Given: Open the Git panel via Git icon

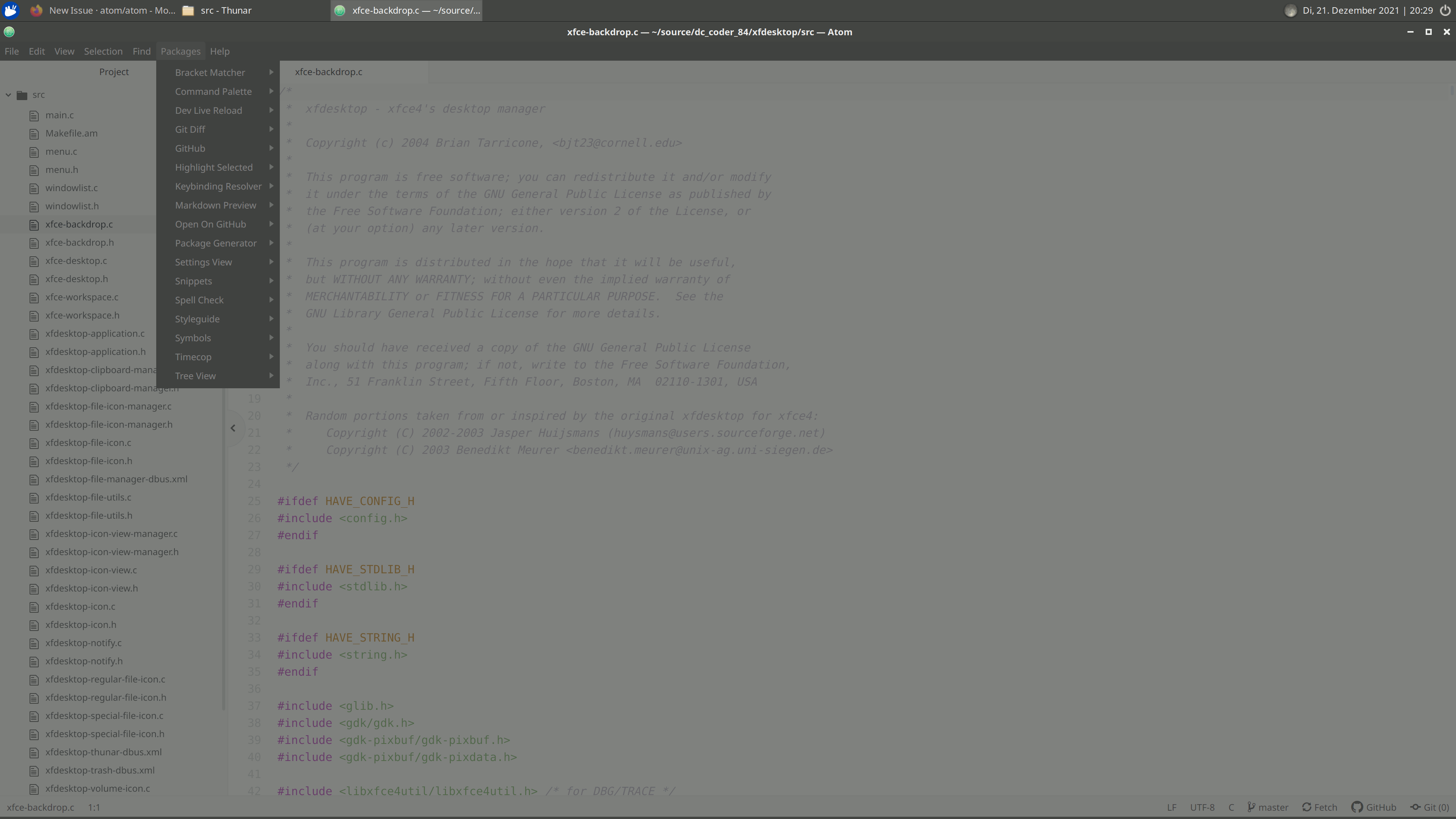Looking at the screenshot, I should click(x=1416, y=807).
